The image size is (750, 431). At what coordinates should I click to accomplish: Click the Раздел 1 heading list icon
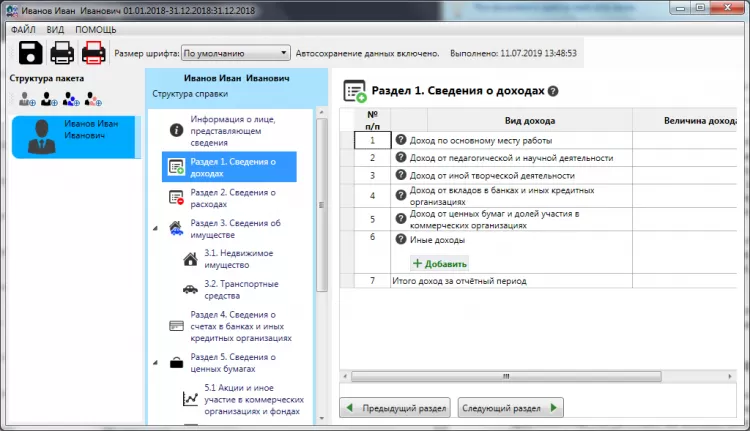[354, 91]
